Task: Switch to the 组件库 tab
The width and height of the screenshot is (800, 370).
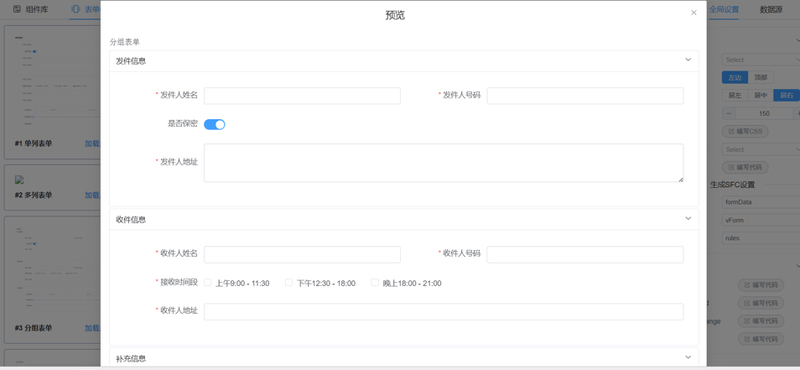Action: (x=31, y=9)
